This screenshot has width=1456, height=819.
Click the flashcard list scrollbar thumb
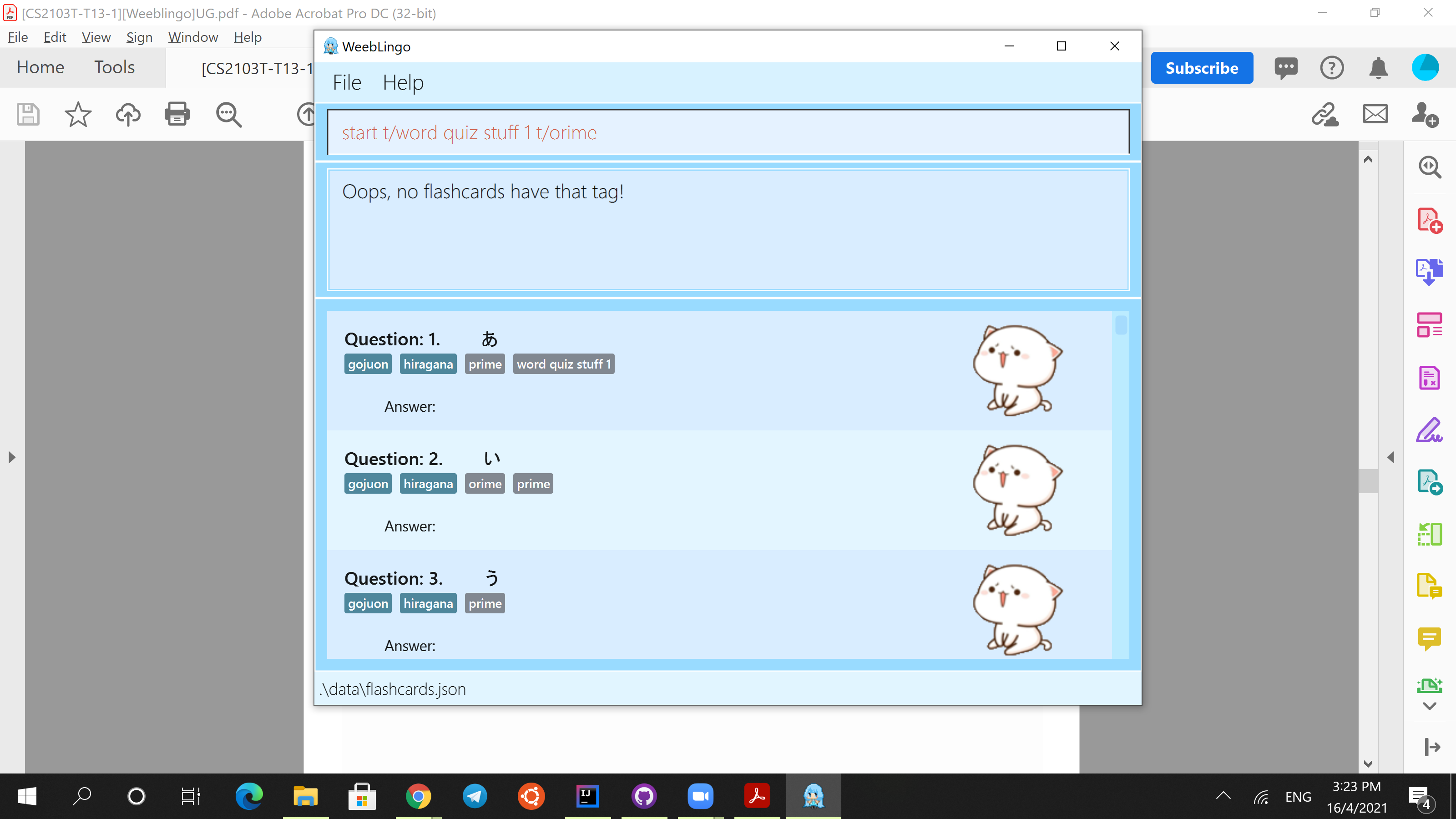click(x=1121, y=326)
